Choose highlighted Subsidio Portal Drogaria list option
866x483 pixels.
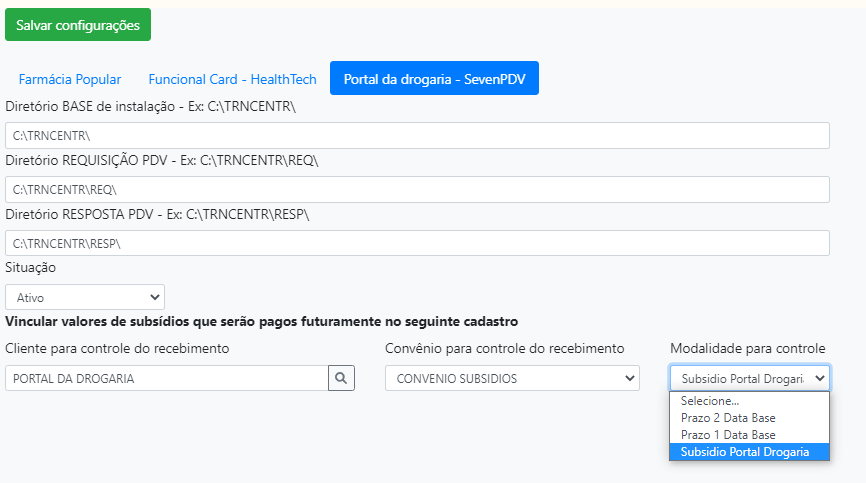click(741, 452)
